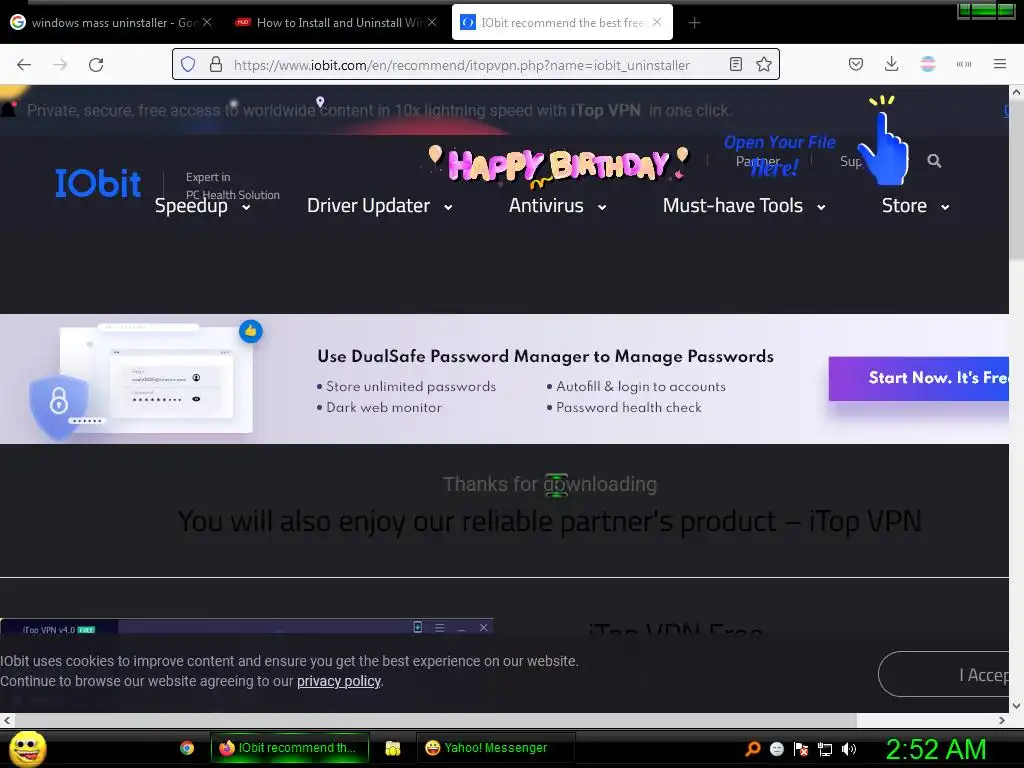
Task: Expand the Antivirus menu
Action: [x=558, y=206]
